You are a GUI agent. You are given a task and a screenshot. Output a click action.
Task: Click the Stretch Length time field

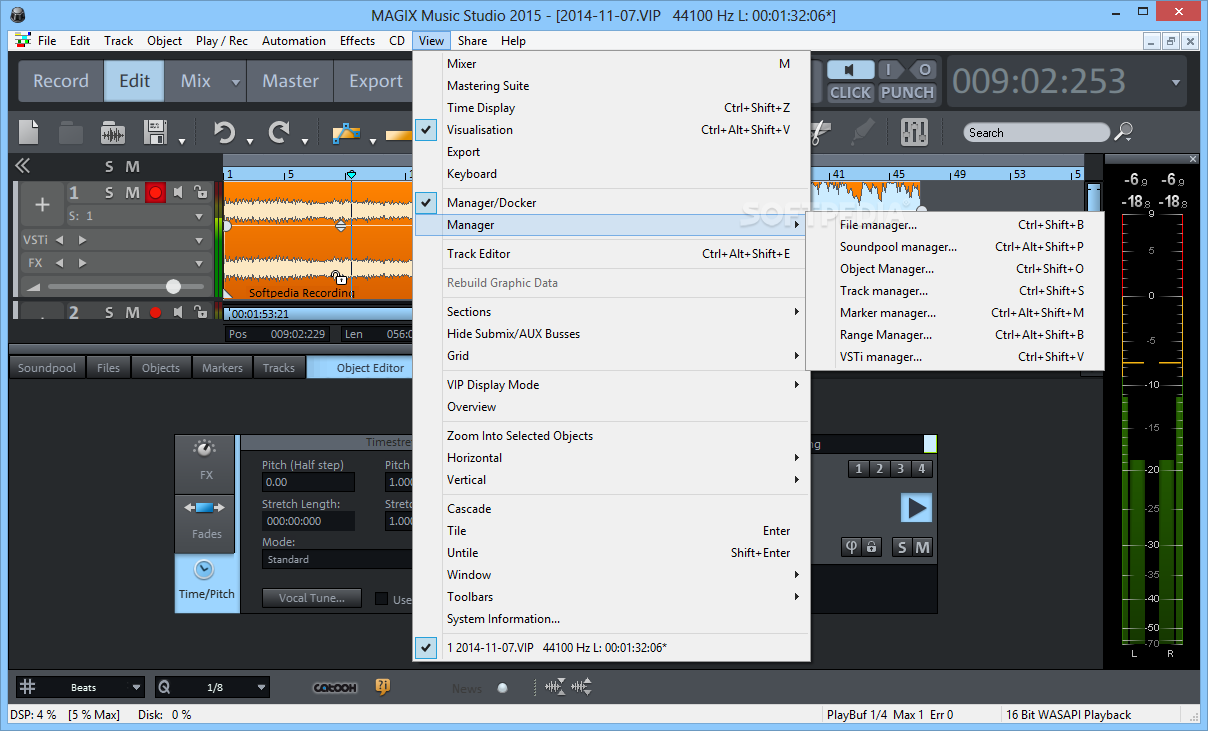click(308, 521)
